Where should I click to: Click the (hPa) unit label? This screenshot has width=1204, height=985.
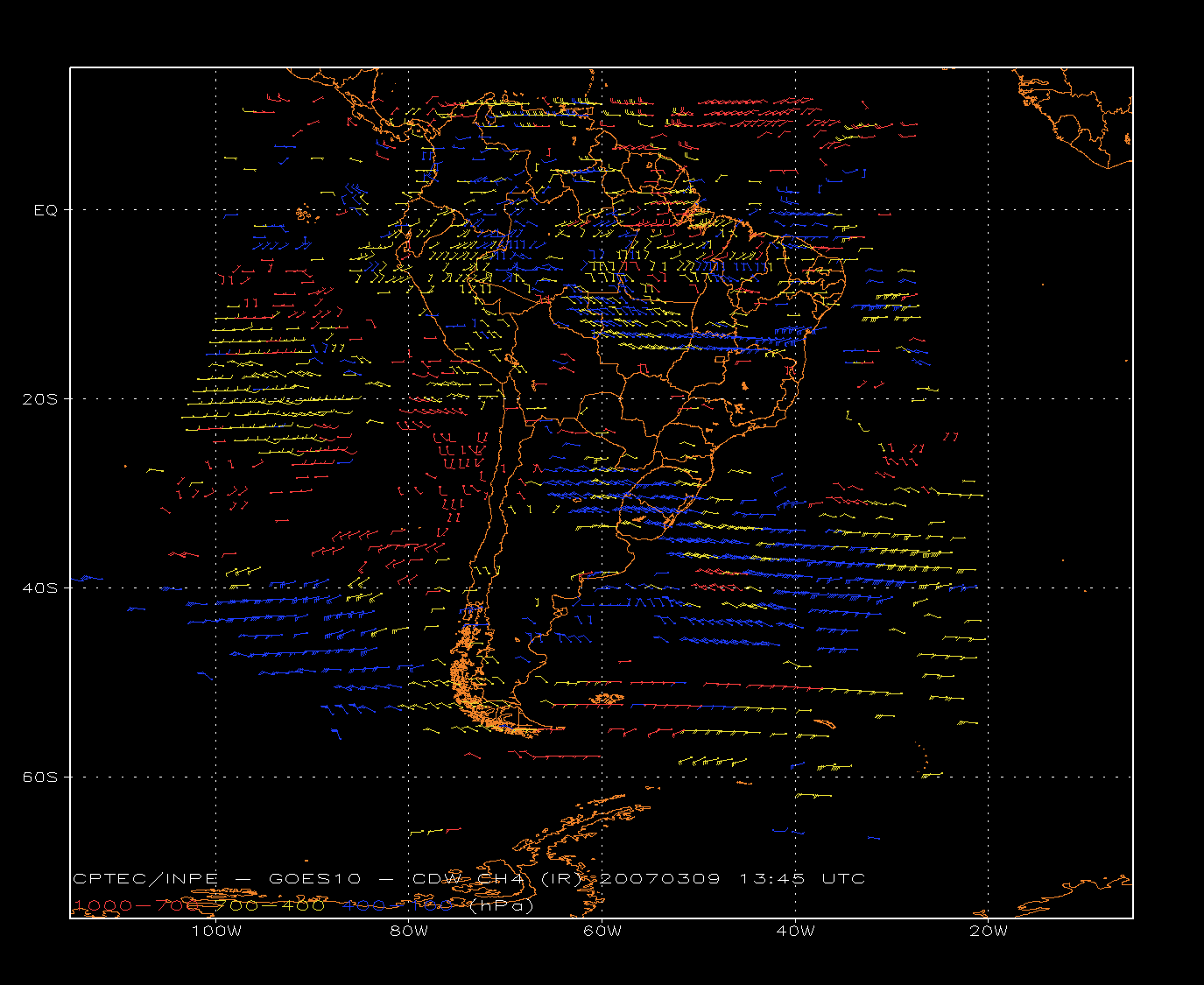(502, 905)
